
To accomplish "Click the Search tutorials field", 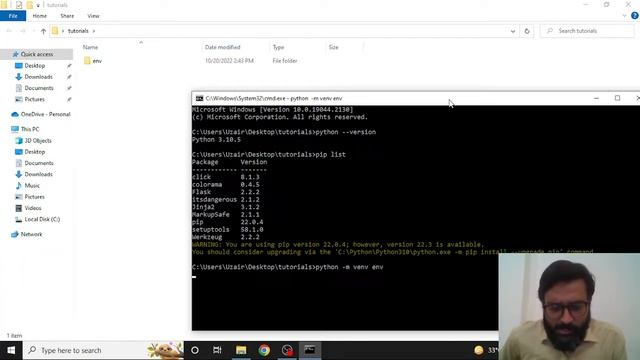I will [588, 31].
